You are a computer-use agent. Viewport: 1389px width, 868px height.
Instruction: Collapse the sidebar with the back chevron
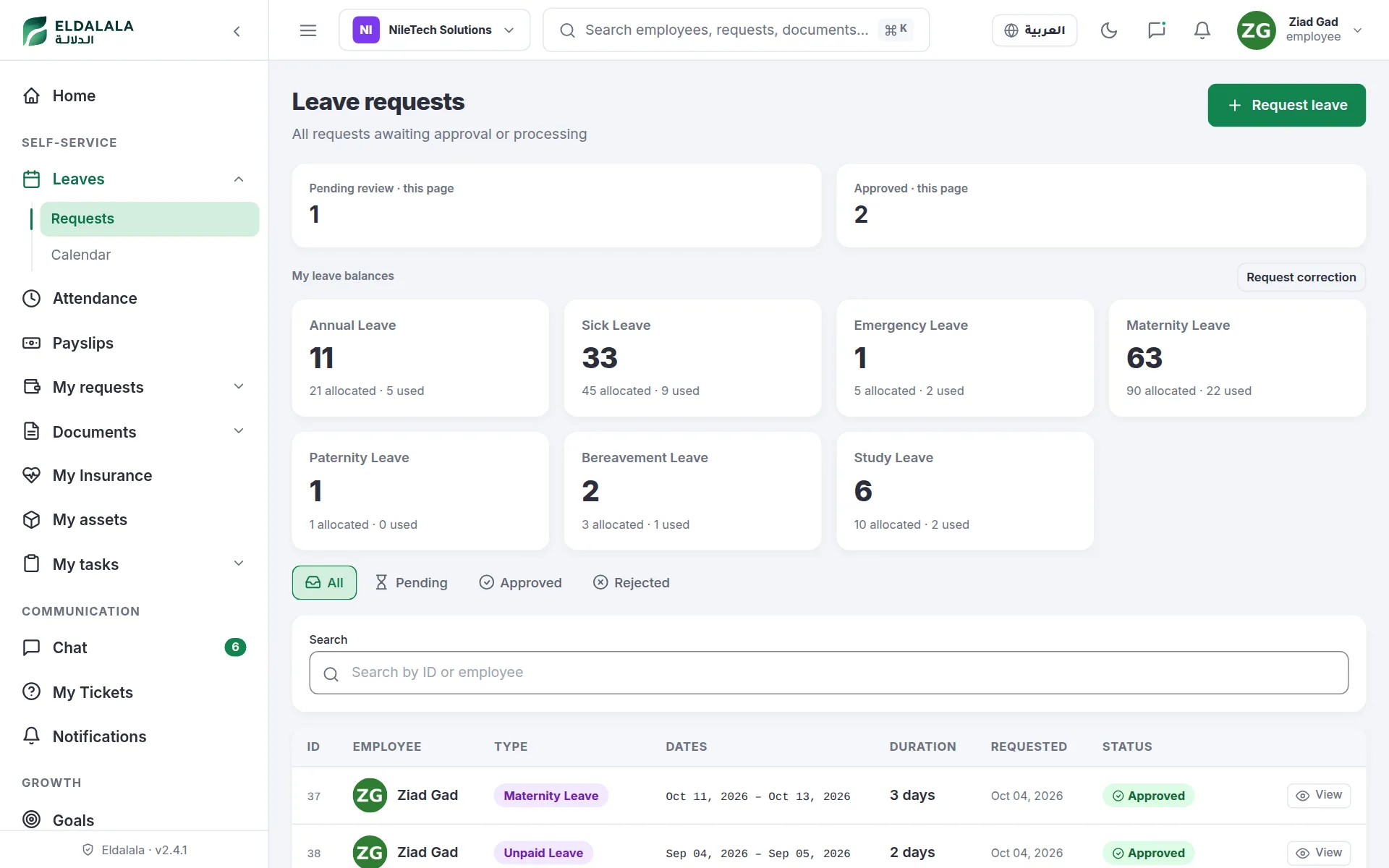[x=237, y=31]
